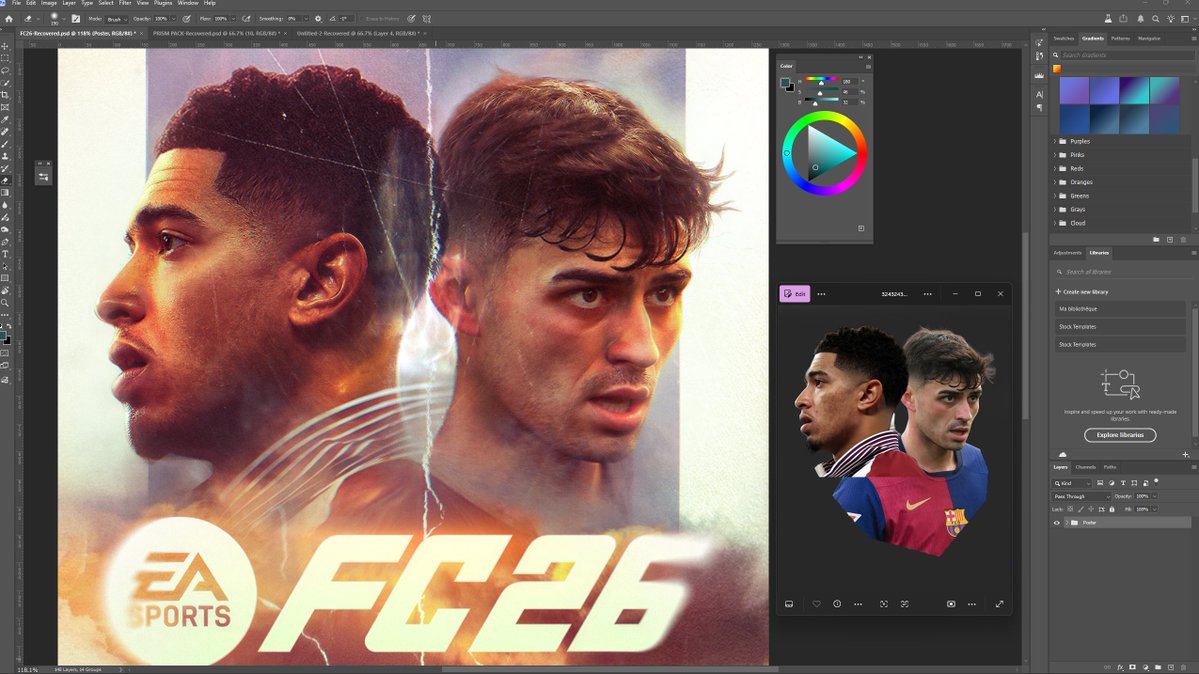1199x674 pixels.
Task: Click heart favorite icon in photo viewer
Action: coord(816,604)
